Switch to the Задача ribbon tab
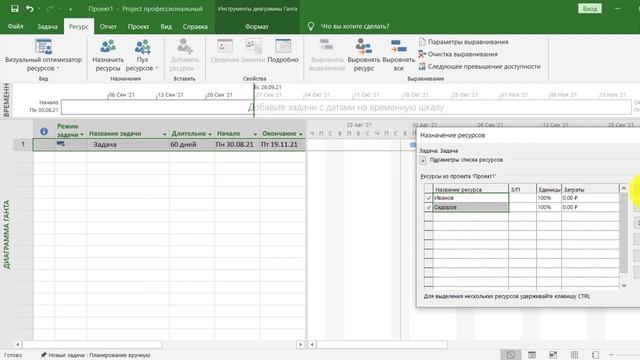The image size is (640, 360). pos(47,26)
